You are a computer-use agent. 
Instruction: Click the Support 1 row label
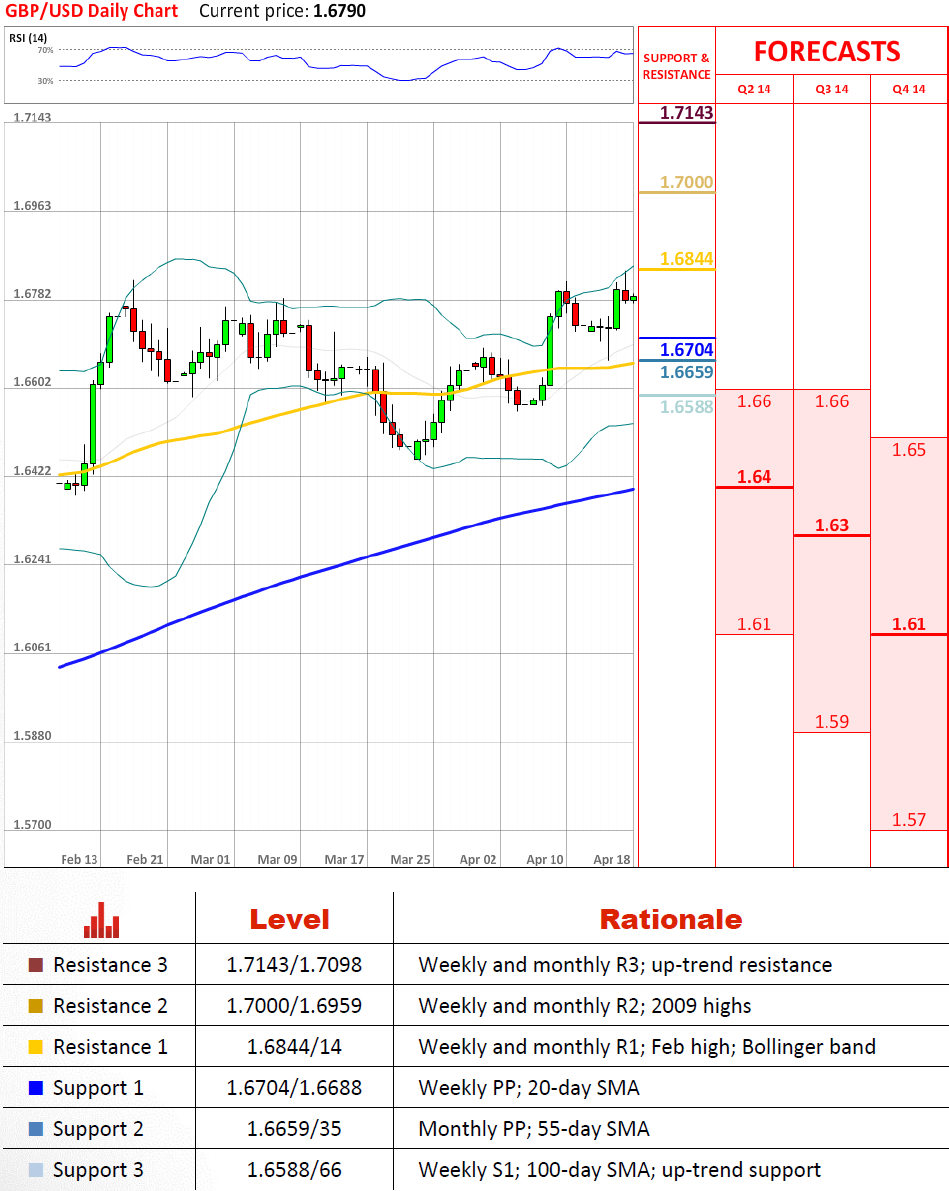tap(98, 1088)
